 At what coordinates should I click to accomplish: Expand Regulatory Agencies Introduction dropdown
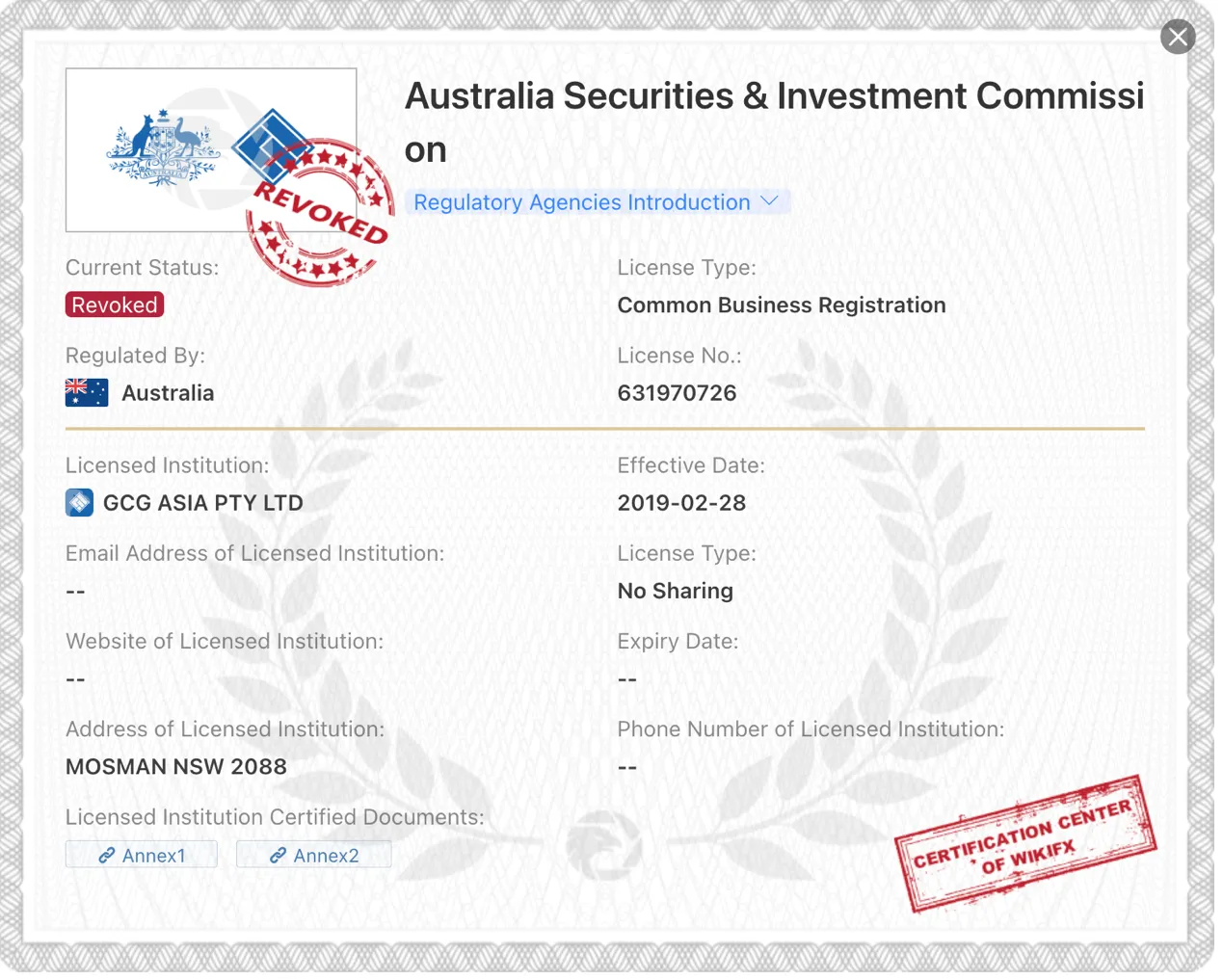pyautogui.click(x=597, y=202)
